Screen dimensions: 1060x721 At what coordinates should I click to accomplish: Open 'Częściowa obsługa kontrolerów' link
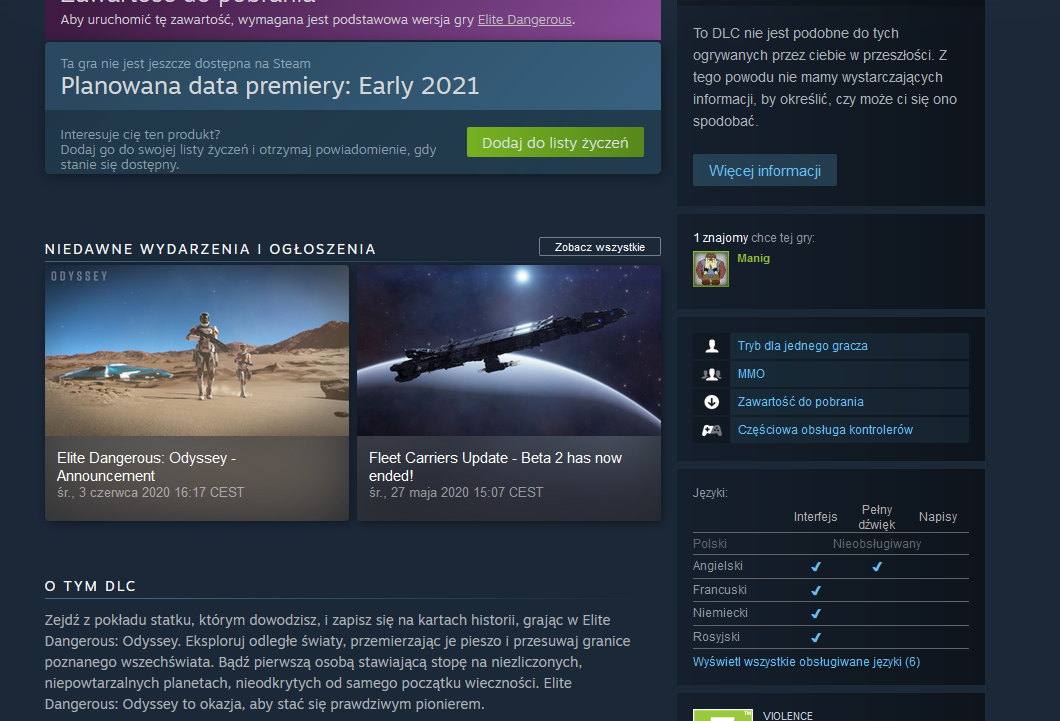point(825,430)
